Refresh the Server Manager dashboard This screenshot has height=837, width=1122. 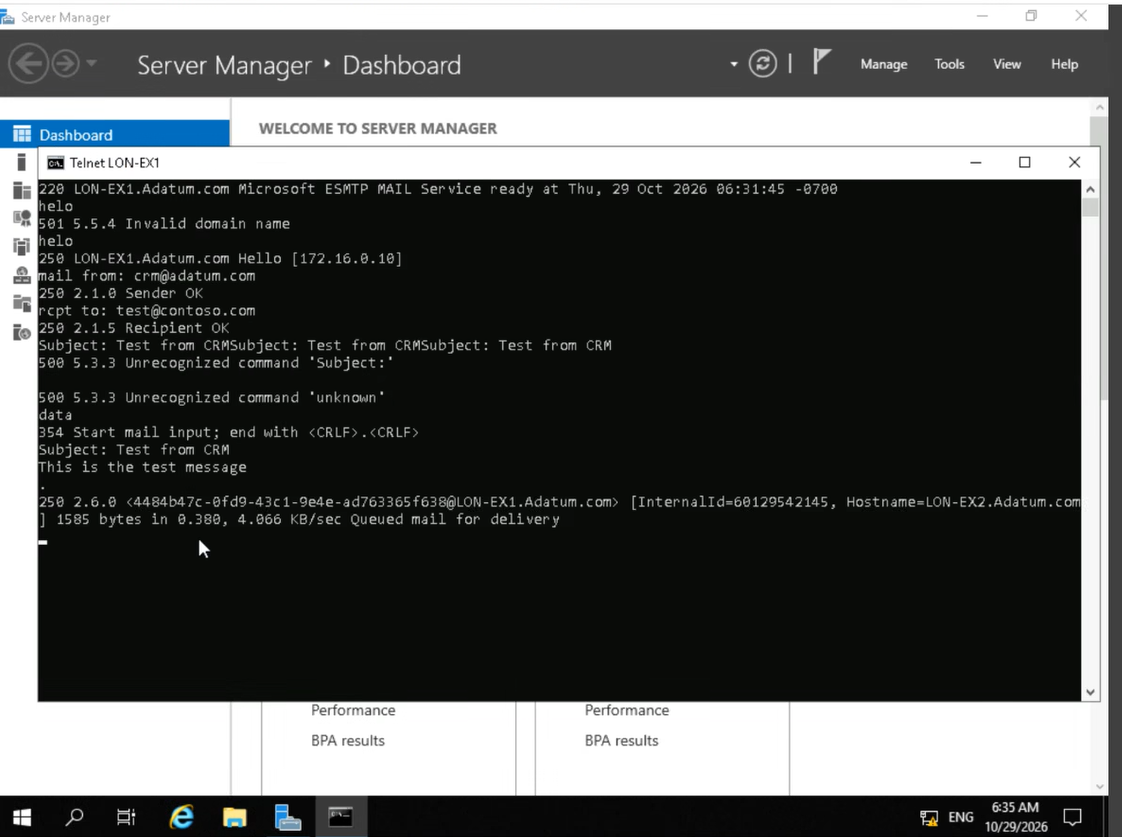(x=763, y=64)
